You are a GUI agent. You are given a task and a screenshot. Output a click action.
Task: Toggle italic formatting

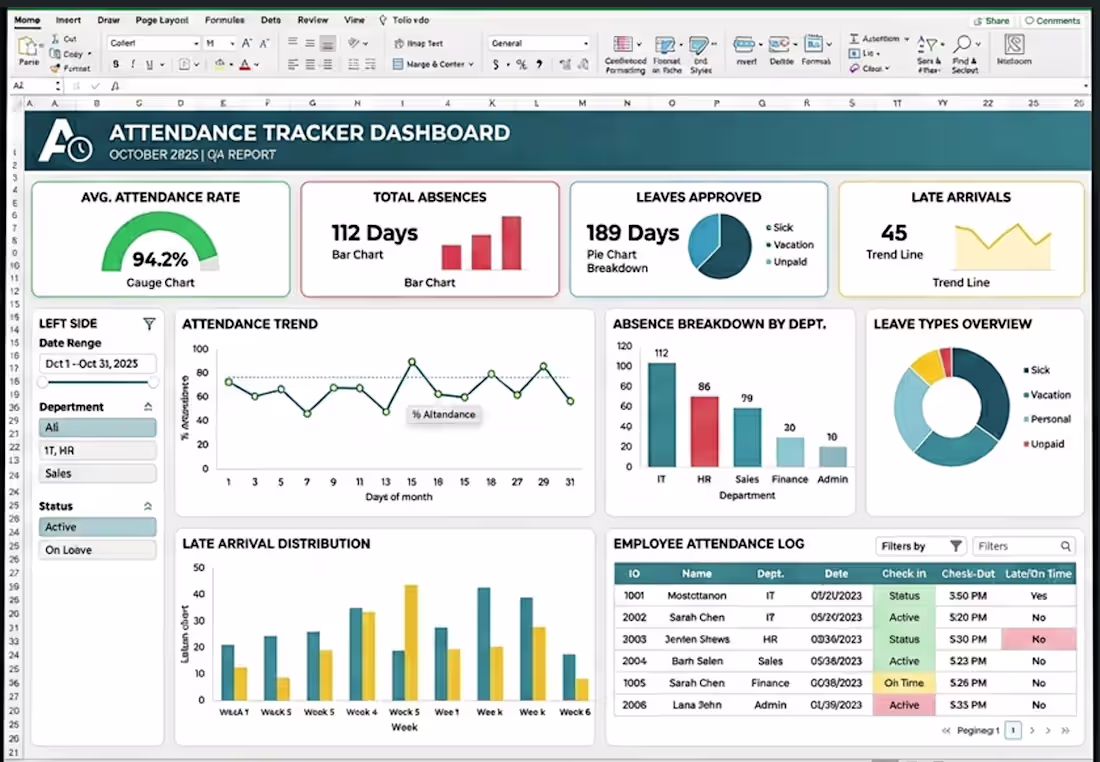tap(133, 62)
